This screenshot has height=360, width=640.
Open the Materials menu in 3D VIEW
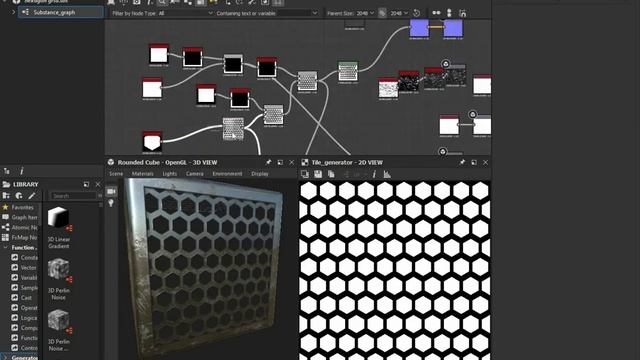142,173
